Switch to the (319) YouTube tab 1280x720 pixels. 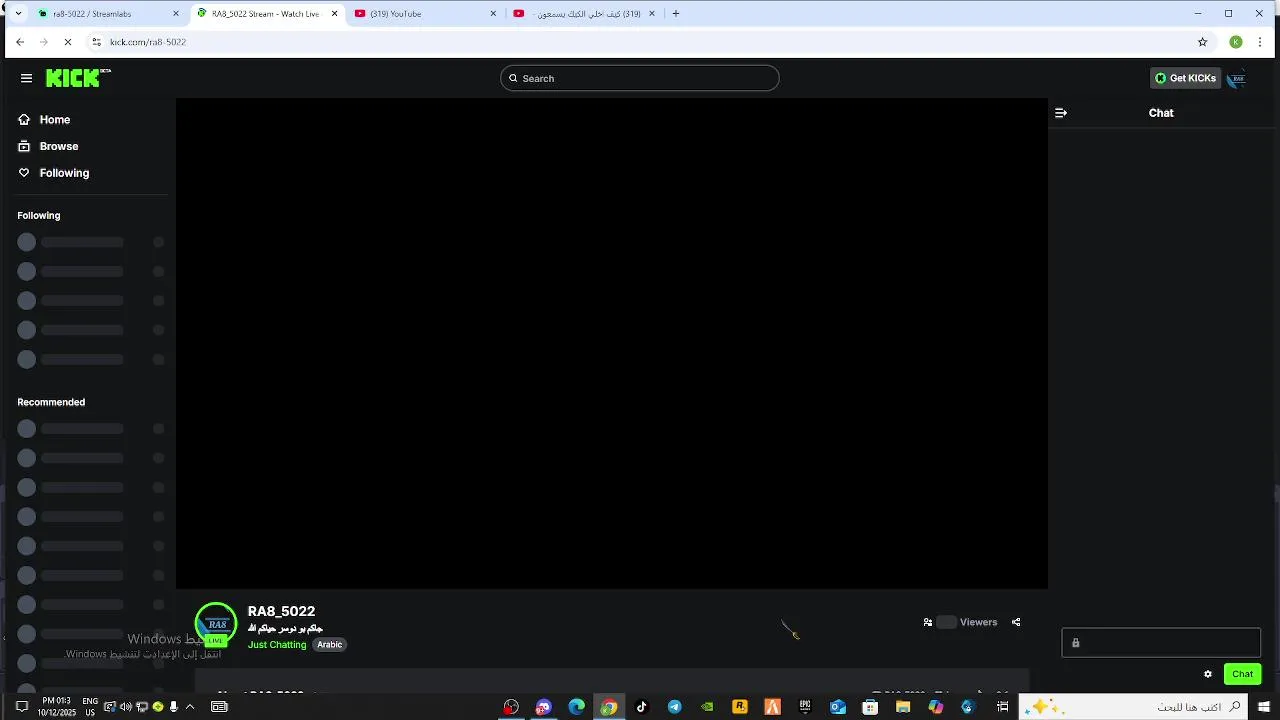click(424, 14)
